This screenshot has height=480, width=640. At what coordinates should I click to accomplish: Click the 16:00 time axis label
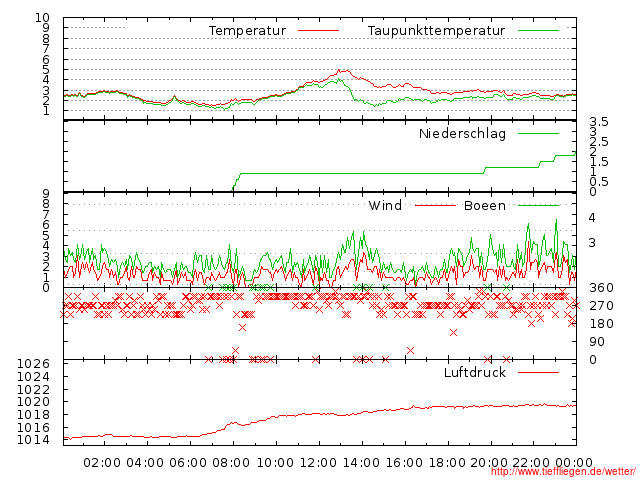(404, 463)
